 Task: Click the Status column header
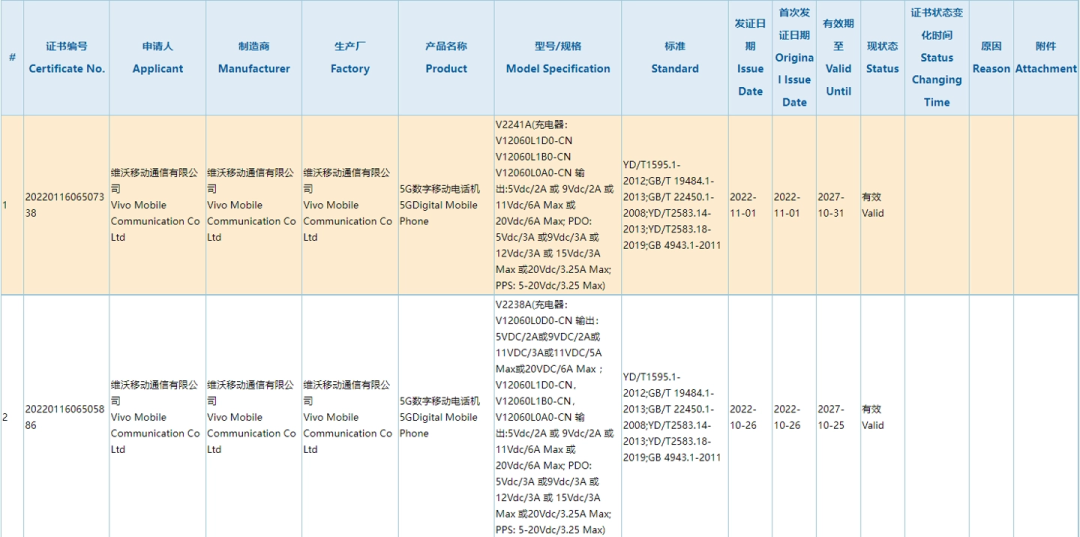(x=882, y=58)
